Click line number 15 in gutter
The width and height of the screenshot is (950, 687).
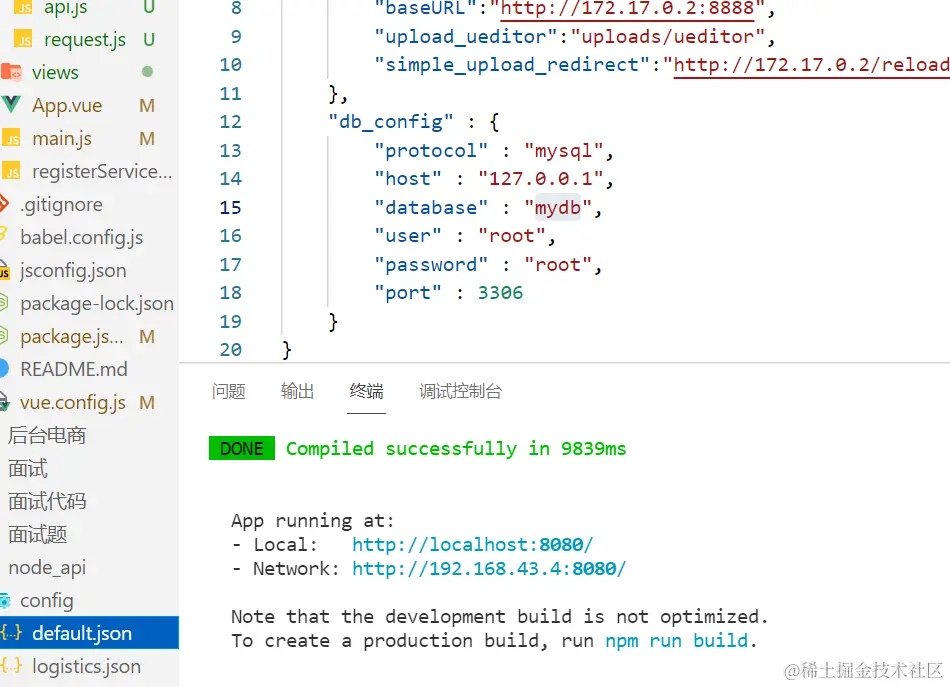click(x=230, y=208)
